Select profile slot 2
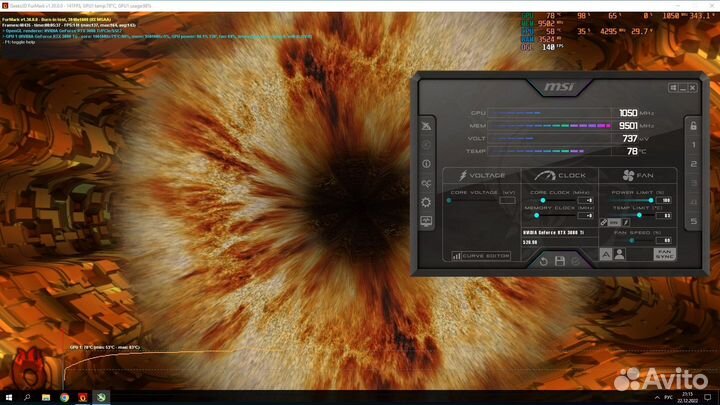Image resolution: width=720 pixels, height=405 pixels. (x=693, y=164)
